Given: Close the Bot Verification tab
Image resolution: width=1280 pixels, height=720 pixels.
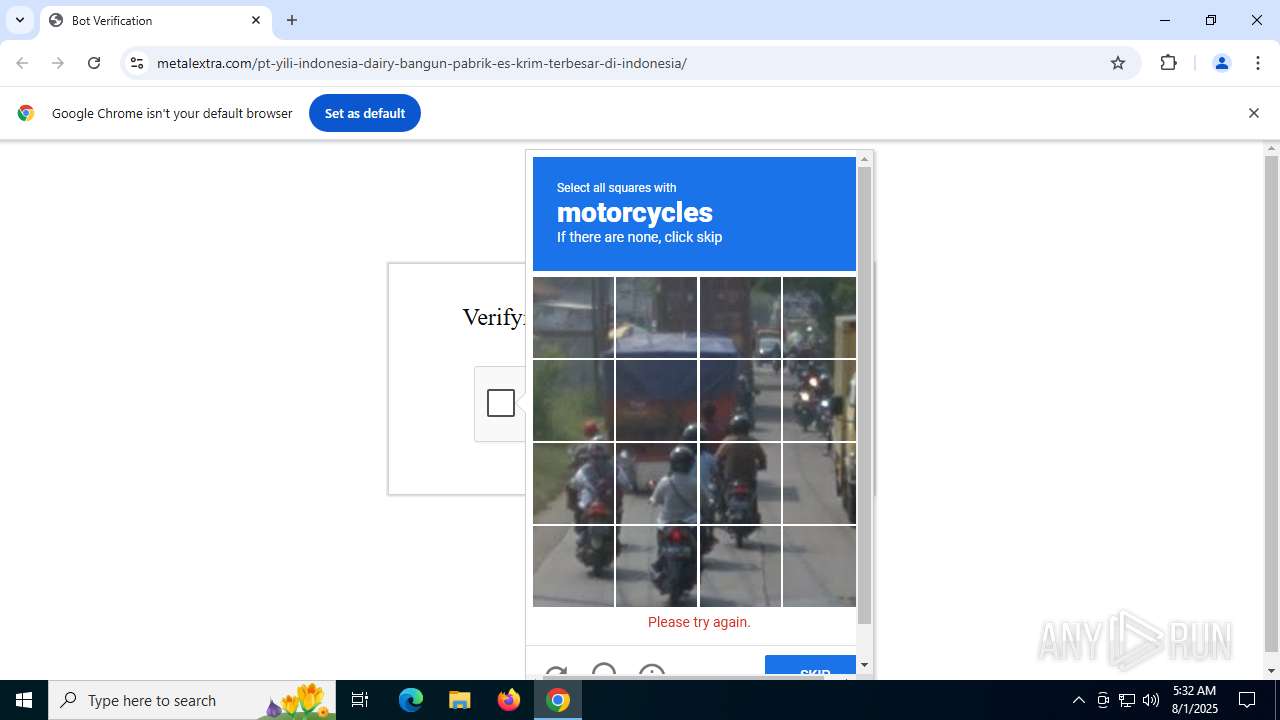Looking at the screenshot, I should click(256, 20).
